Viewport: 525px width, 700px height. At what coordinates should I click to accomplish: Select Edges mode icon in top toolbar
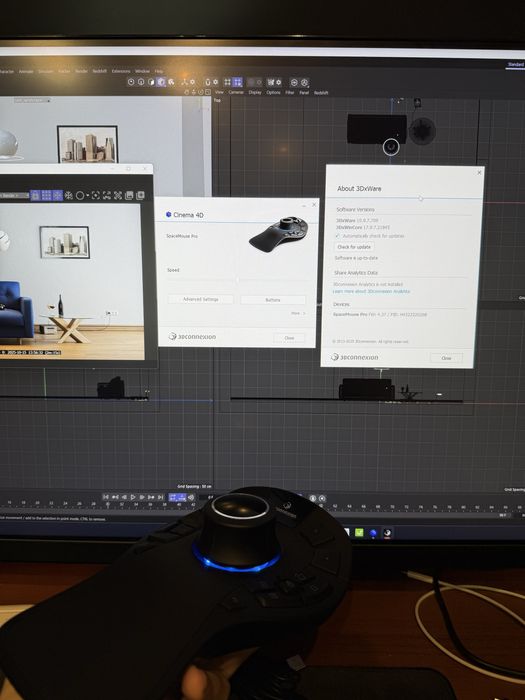141,82
